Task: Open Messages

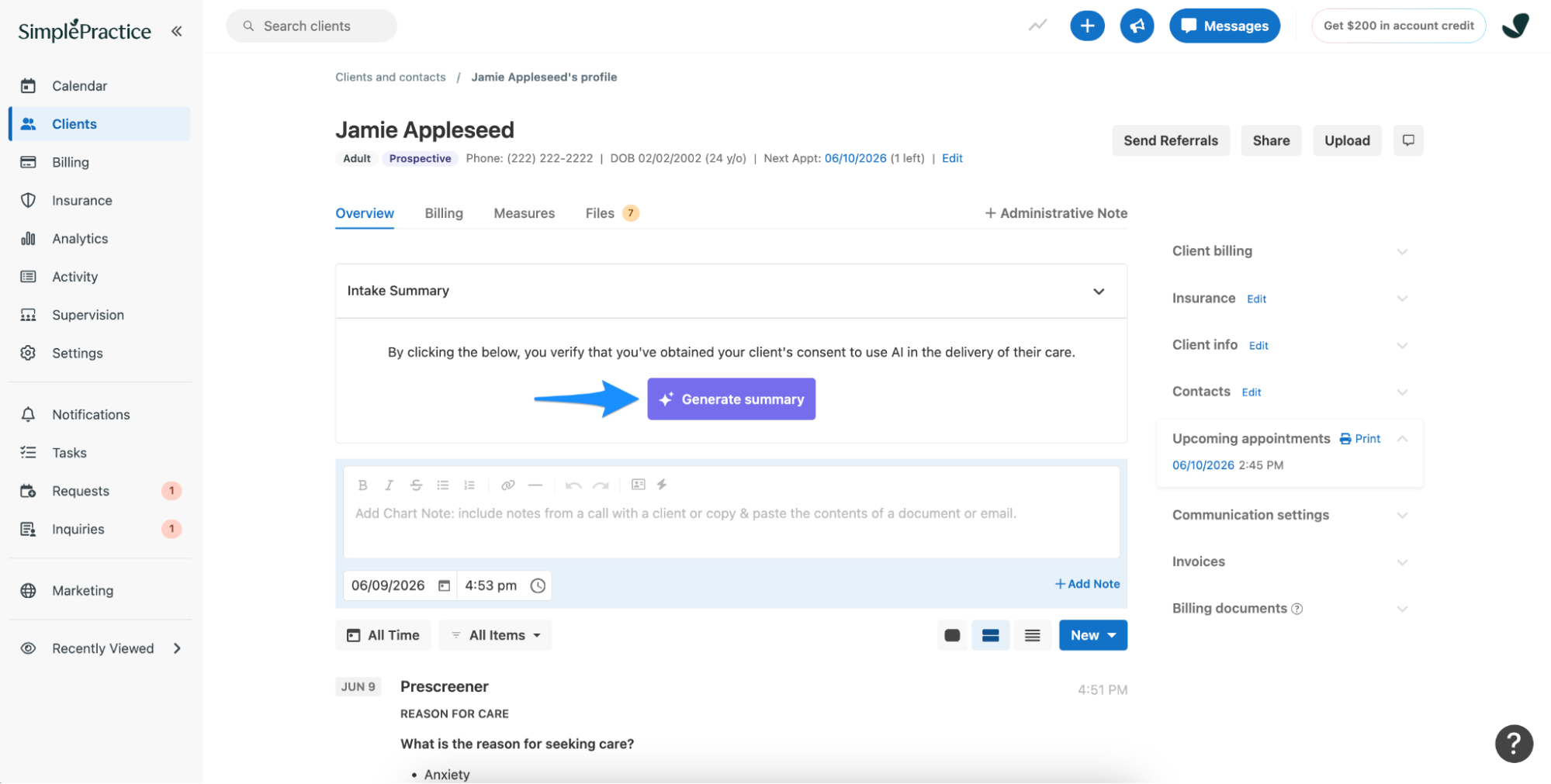Action: 1224,26
